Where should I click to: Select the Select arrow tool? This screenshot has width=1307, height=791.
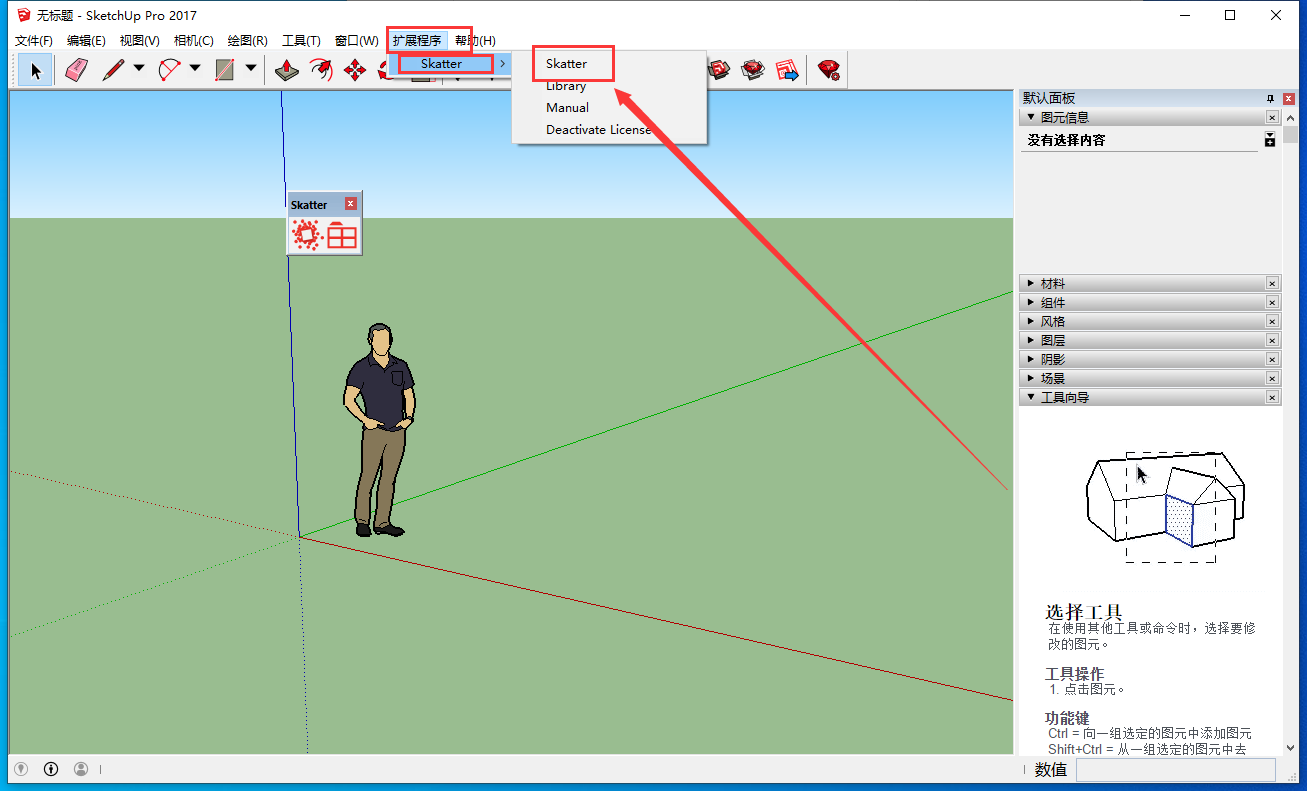pyautogui.click(x=36, y=70)
